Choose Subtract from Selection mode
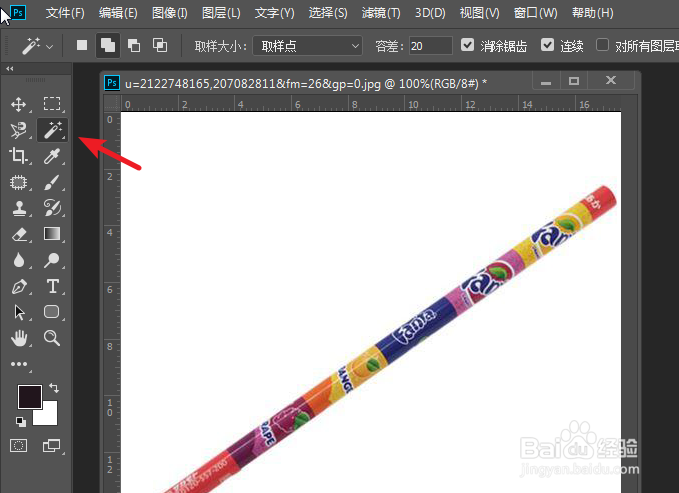This screenshot has width=679, height=493. coord(134,45)
